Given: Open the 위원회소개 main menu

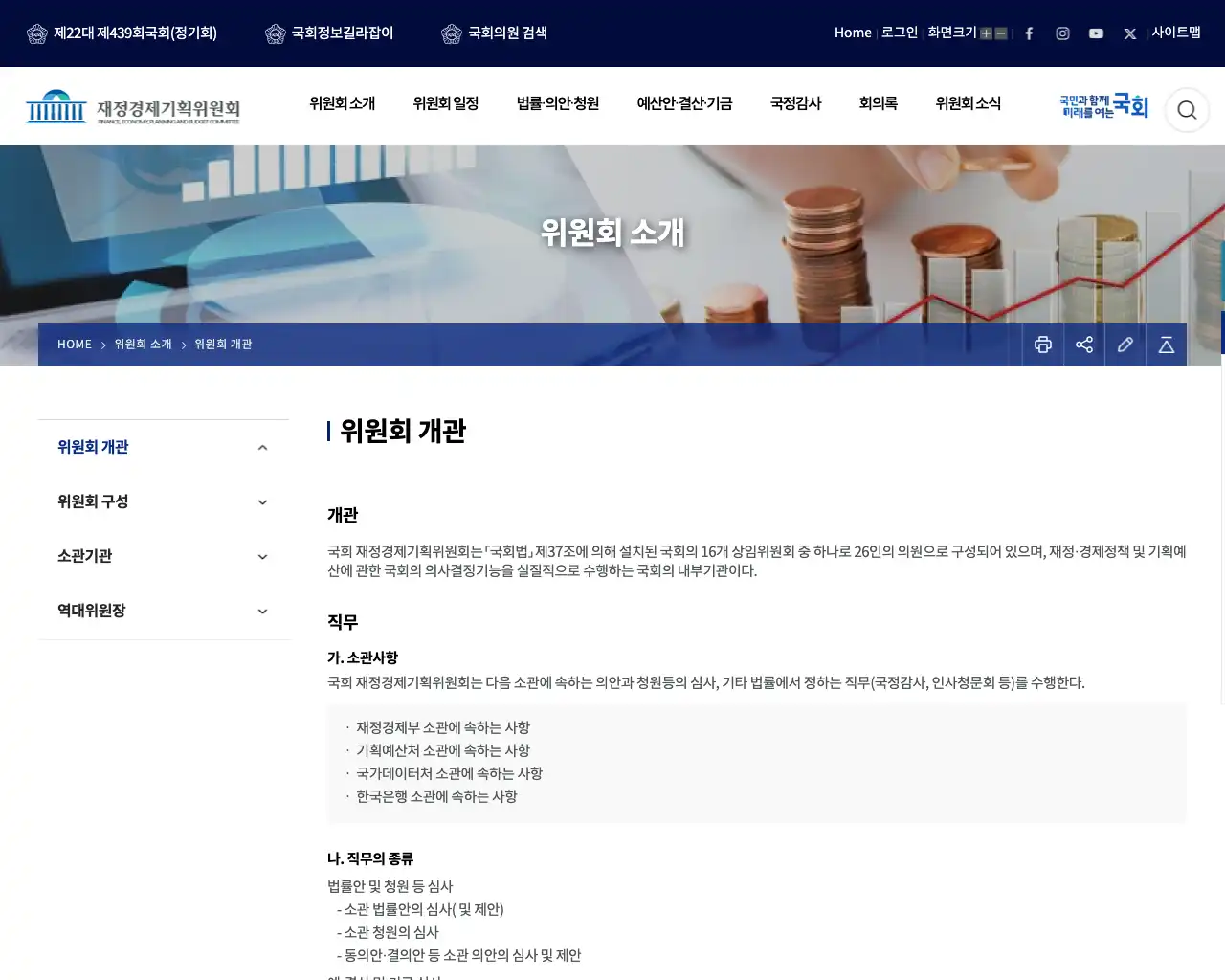Looking at the screenshot, I should [342, 103].
